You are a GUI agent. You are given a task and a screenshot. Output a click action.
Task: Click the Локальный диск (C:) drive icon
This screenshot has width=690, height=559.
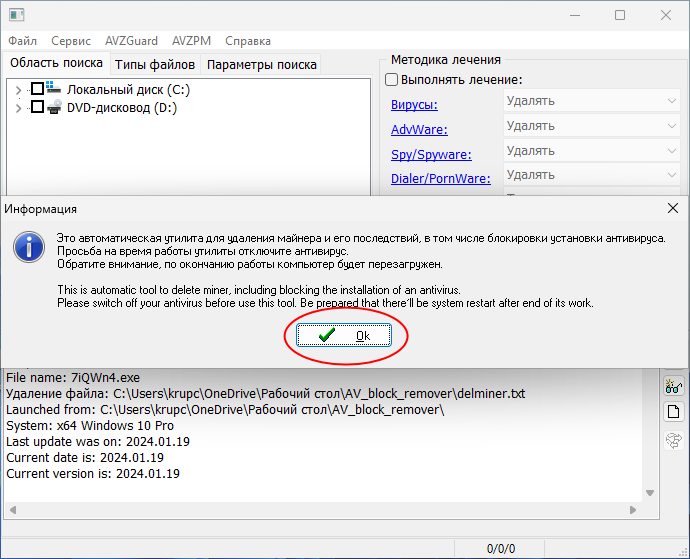(x=54, y=88)
